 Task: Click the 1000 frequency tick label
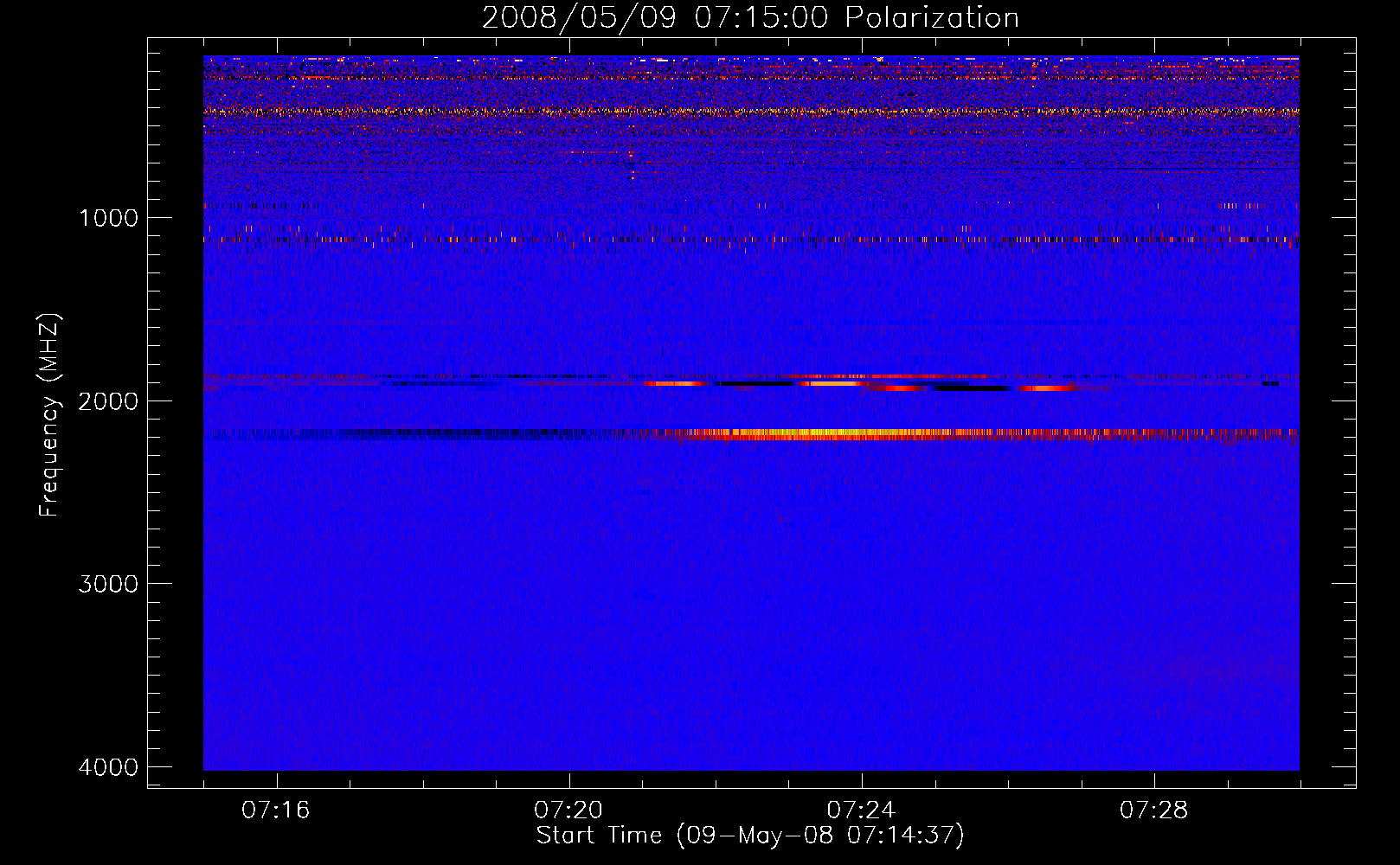pyautogui.click(x=108, y=217)
